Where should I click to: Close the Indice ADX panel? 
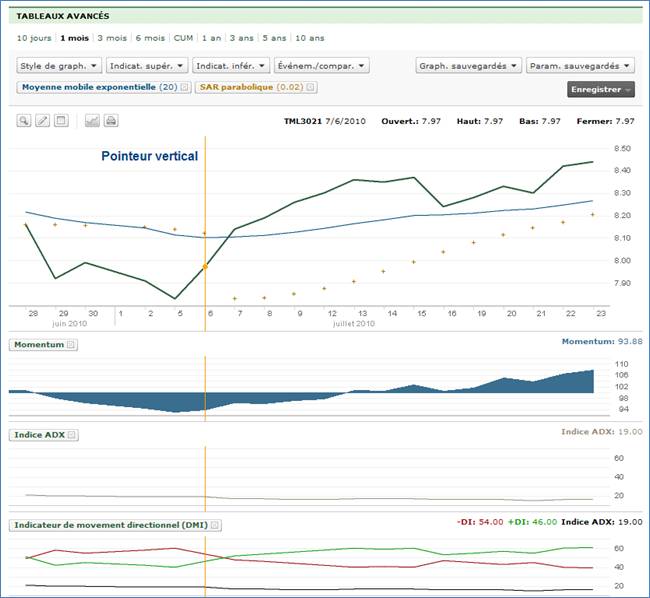click(73, 435)
